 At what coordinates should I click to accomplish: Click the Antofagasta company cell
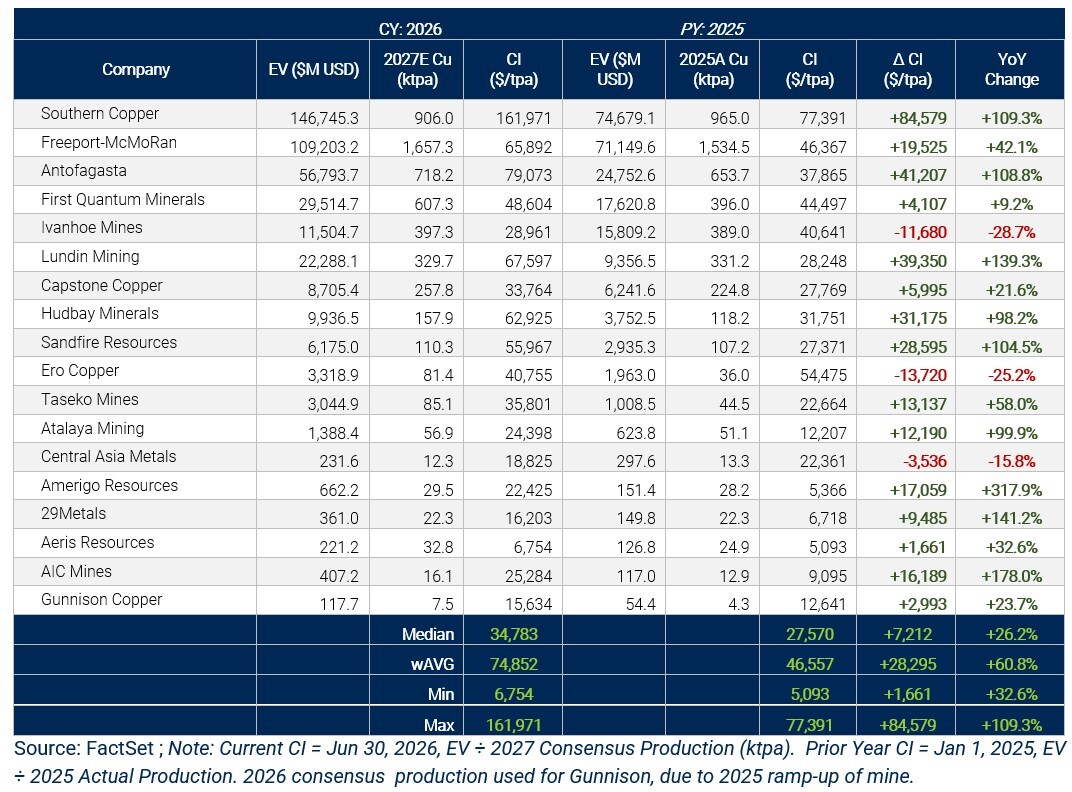pos(83,170)
